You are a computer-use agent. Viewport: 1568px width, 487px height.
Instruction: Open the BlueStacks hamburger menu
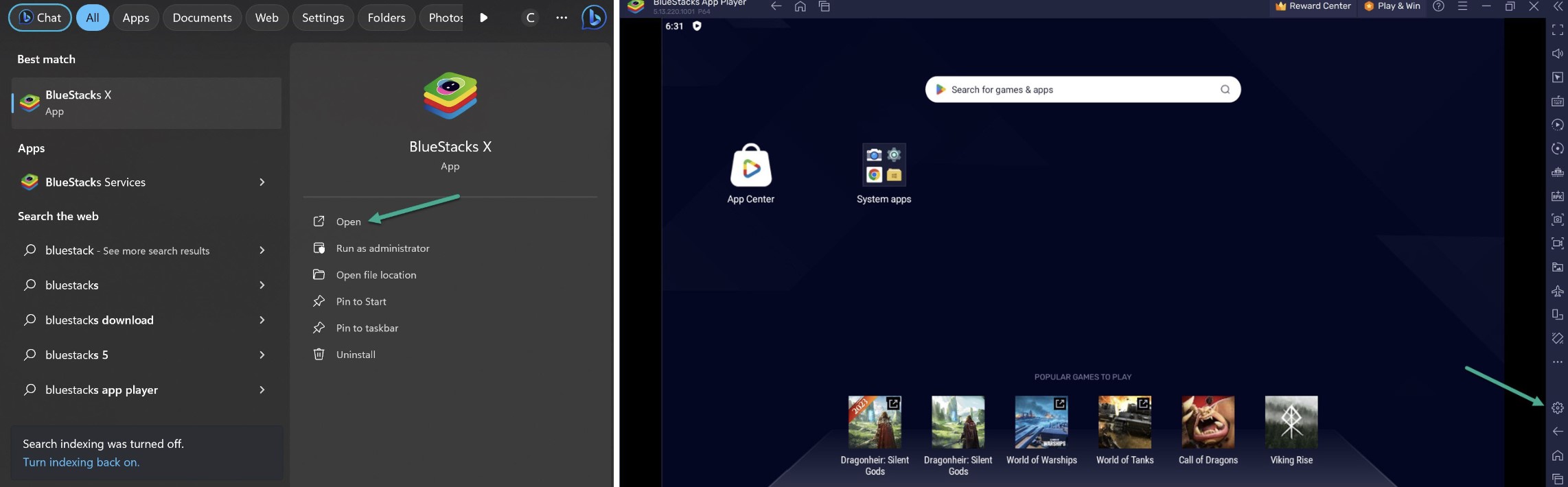coord(1462,6)
